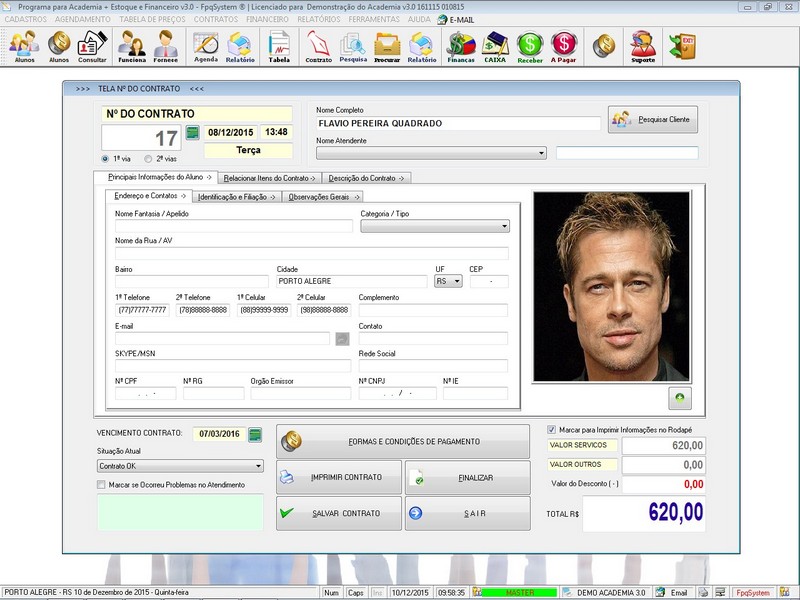
Task: Switch to Descrição do Contrato tab
Action: tap(366, 178)
